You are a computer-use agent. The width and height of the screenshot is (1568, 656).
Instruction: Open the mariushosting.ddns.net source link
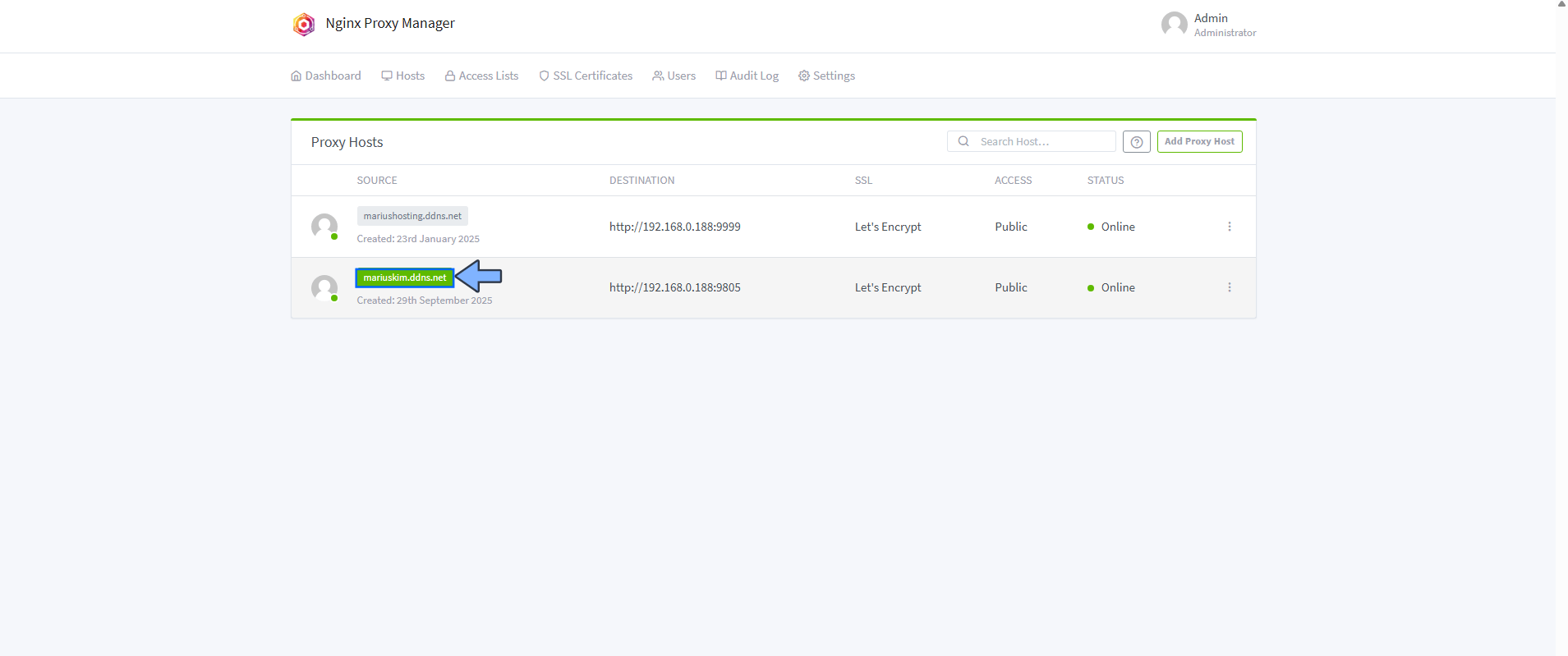(x=412, y=216)
